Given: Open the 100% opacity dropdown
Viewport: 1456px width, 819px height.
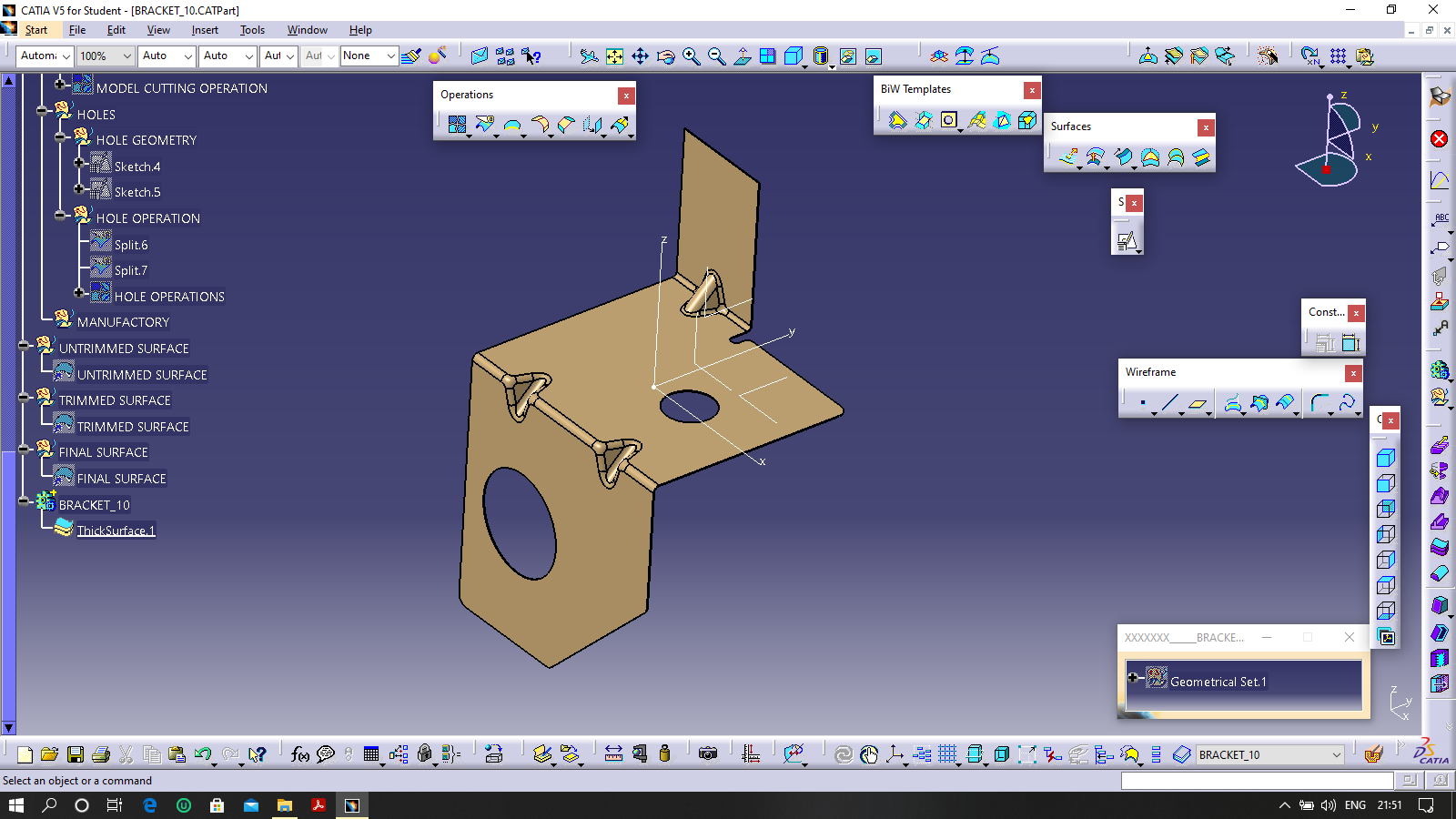Looking at the screenshot, I should point(126,56).
